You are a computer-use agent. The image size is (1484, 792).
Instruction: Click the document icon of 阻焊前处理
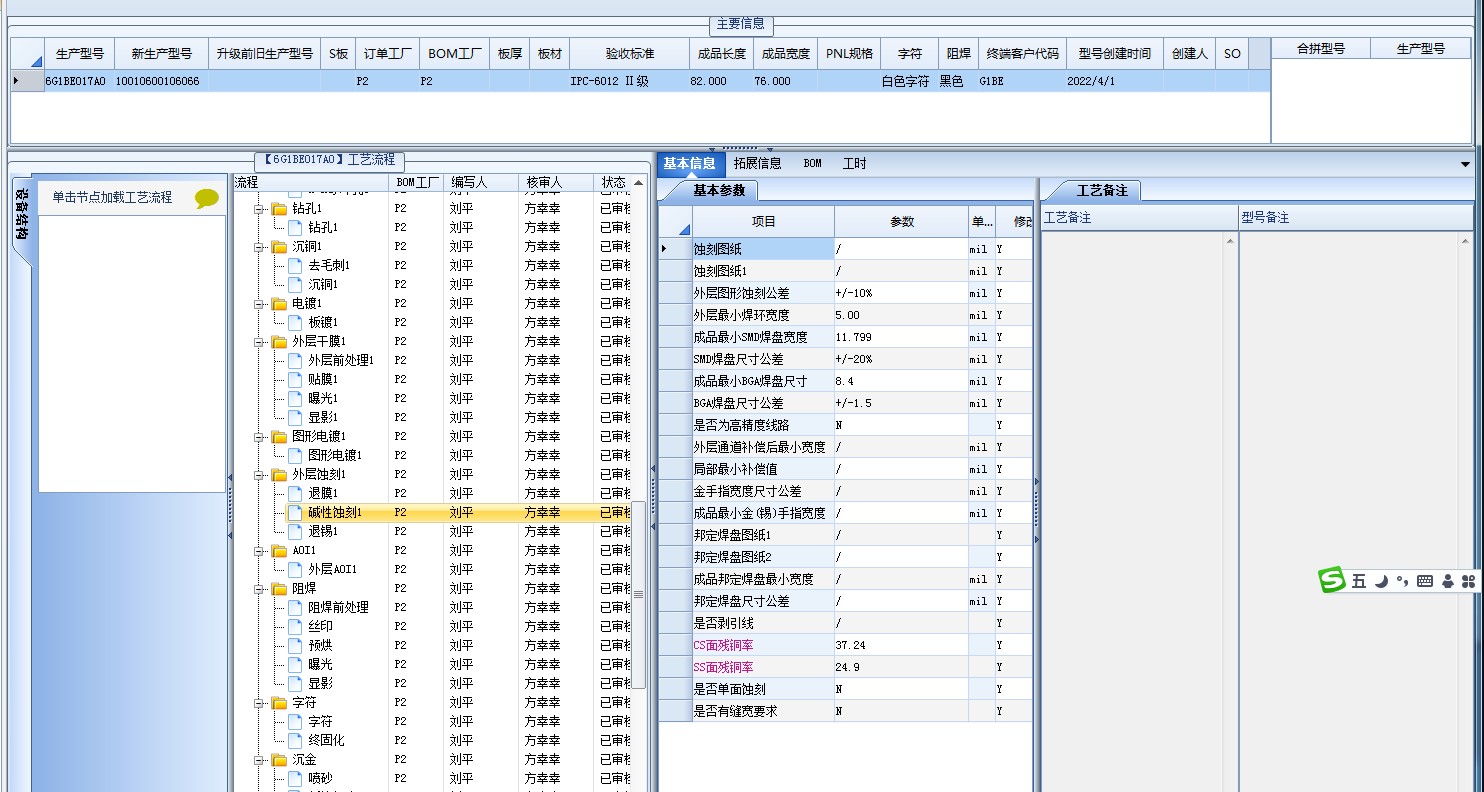295,607
